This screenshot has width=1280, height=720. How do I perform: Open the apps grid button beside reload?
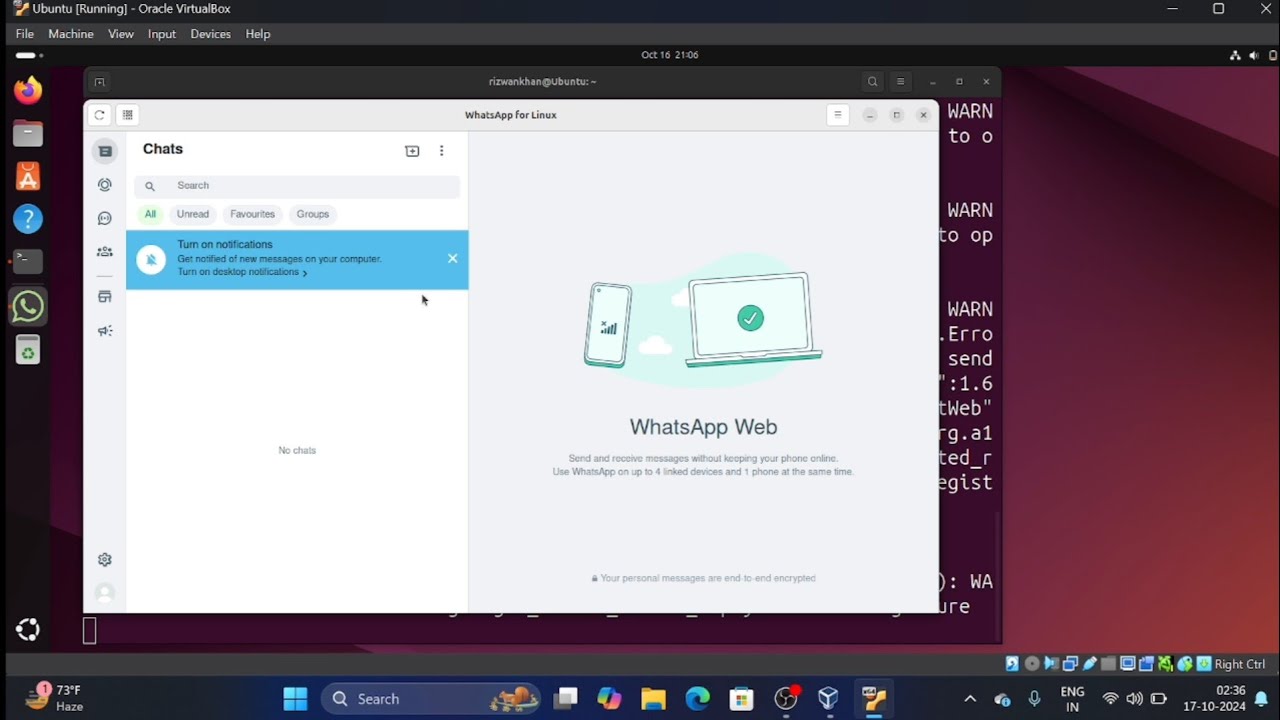127,115
